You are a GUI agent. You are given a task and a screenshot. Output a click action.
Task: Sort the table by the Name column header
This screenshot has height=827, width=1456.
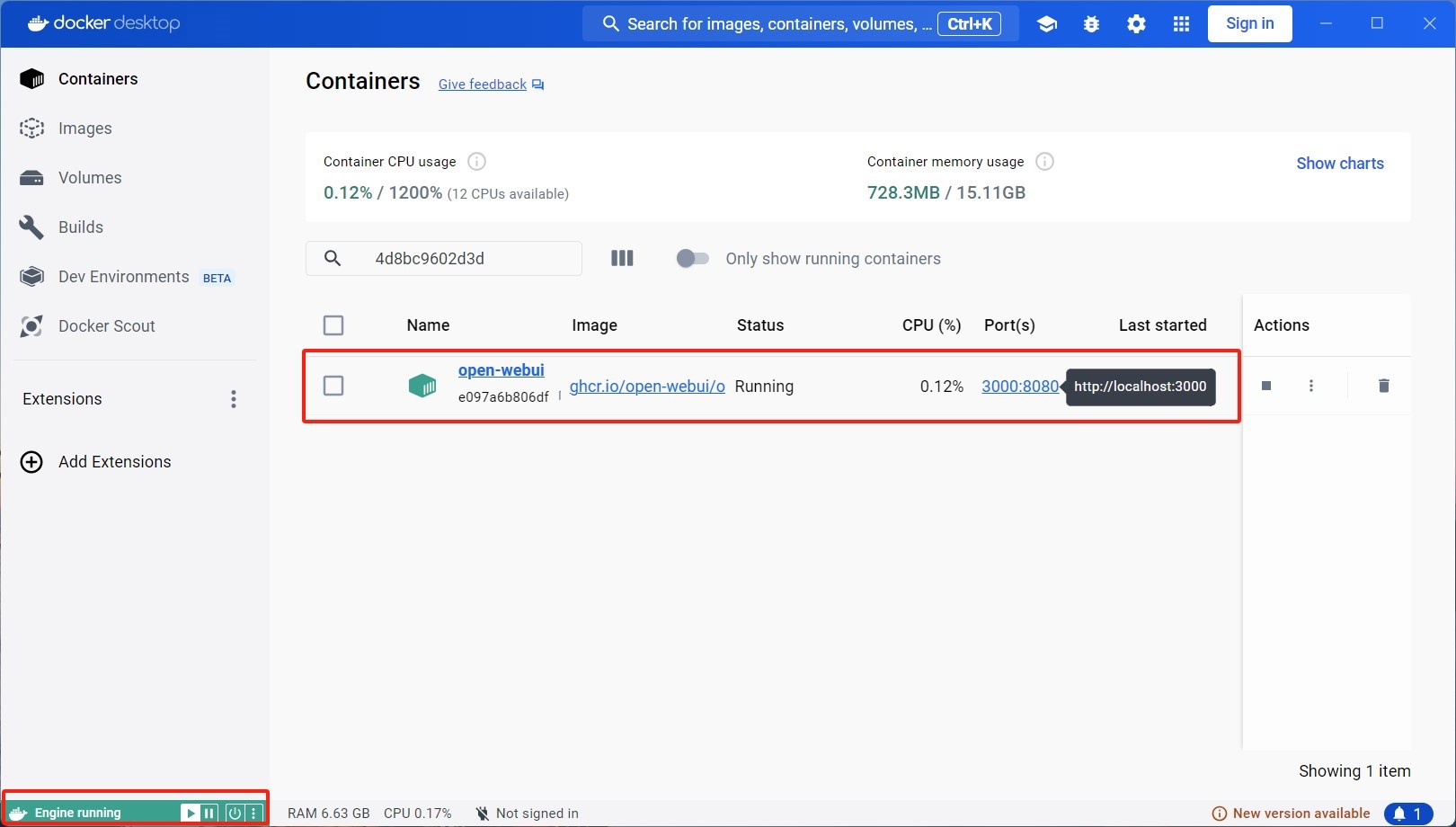click(428, 325)
